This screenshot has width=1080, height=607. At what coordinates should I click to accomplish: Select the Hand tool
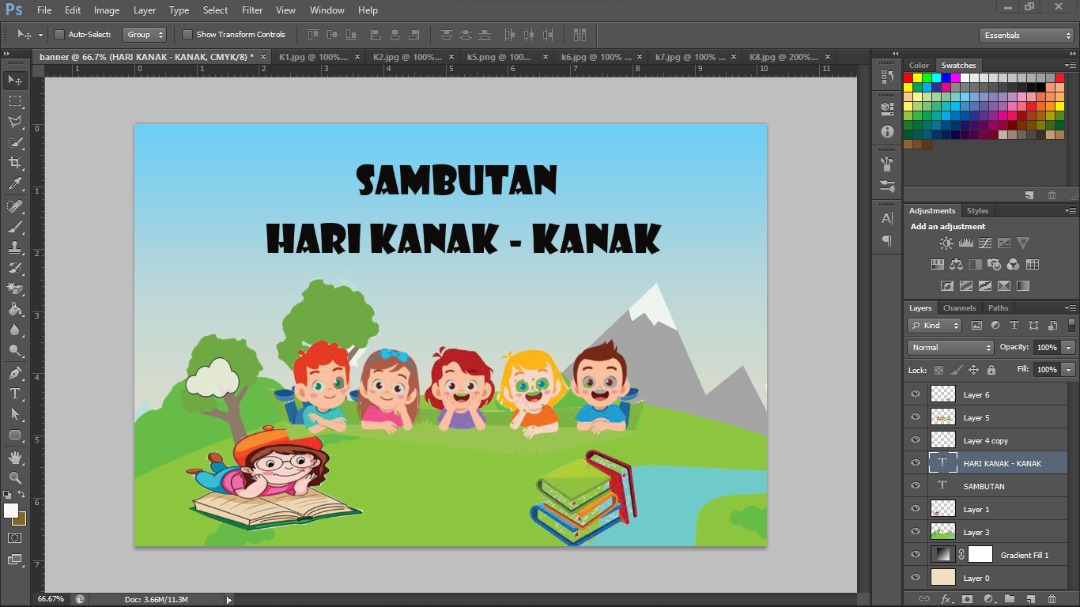coord(15,457)
